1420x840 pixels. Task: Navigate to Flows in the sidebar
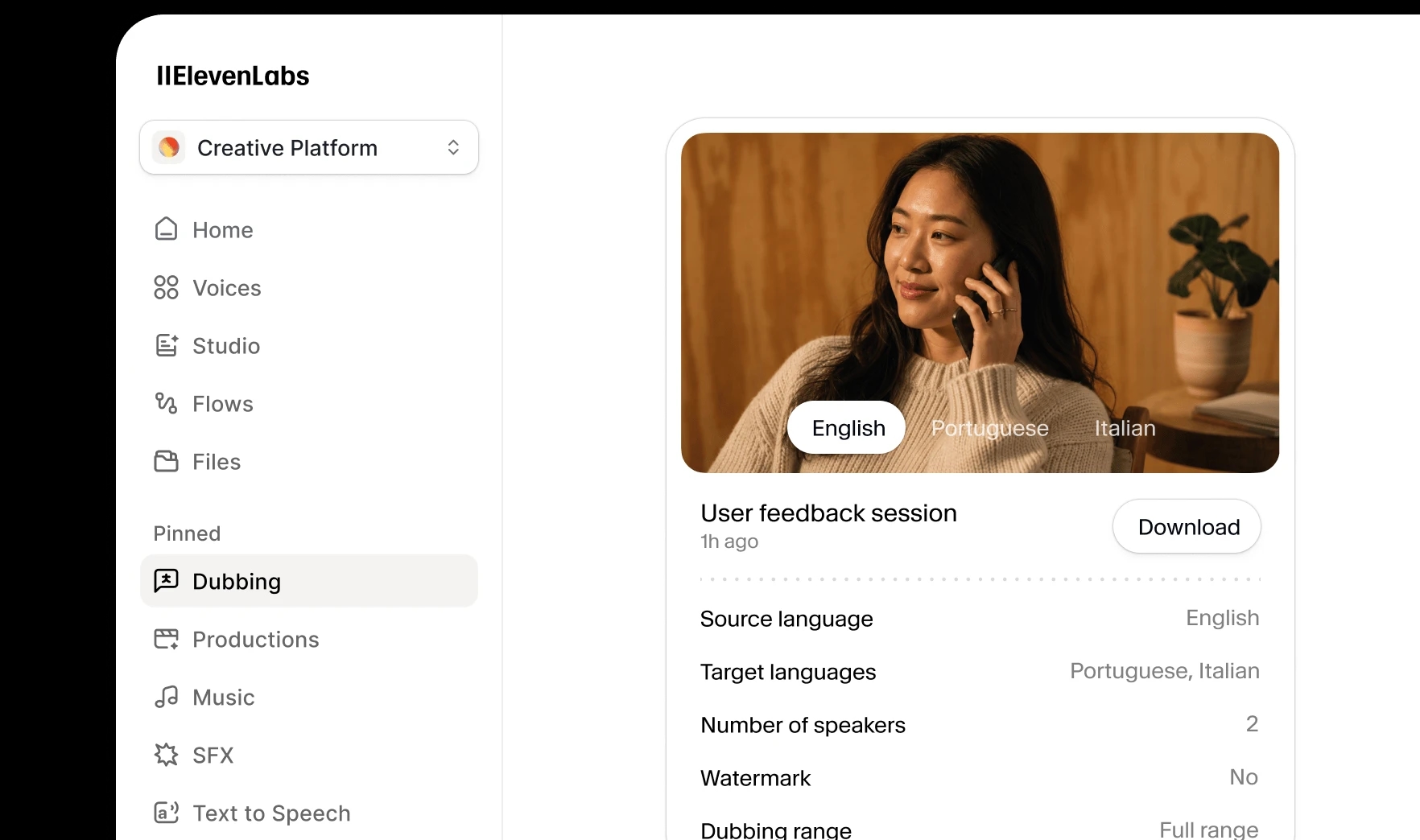click(x=309, y=404)
